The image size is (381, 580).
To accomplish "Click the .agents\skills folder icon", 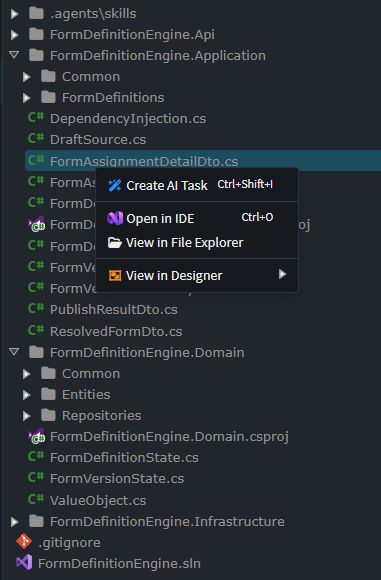I will tap(36, 13).
